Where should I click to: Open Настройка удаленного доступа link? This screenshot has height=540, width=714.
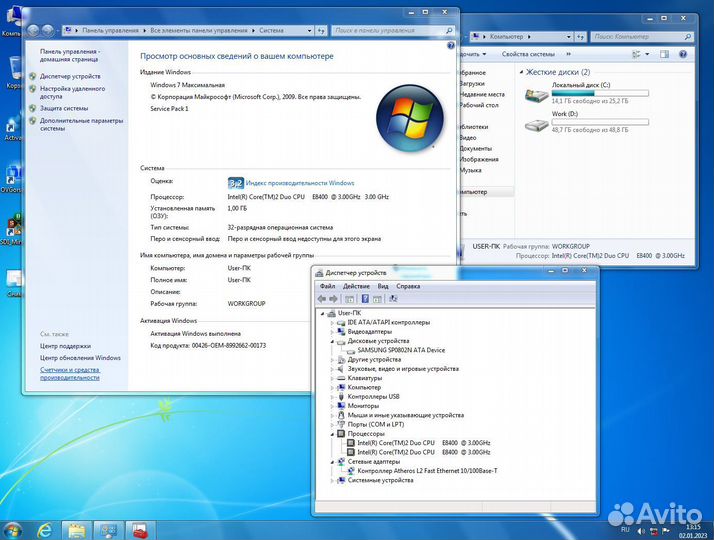[72, 92]
